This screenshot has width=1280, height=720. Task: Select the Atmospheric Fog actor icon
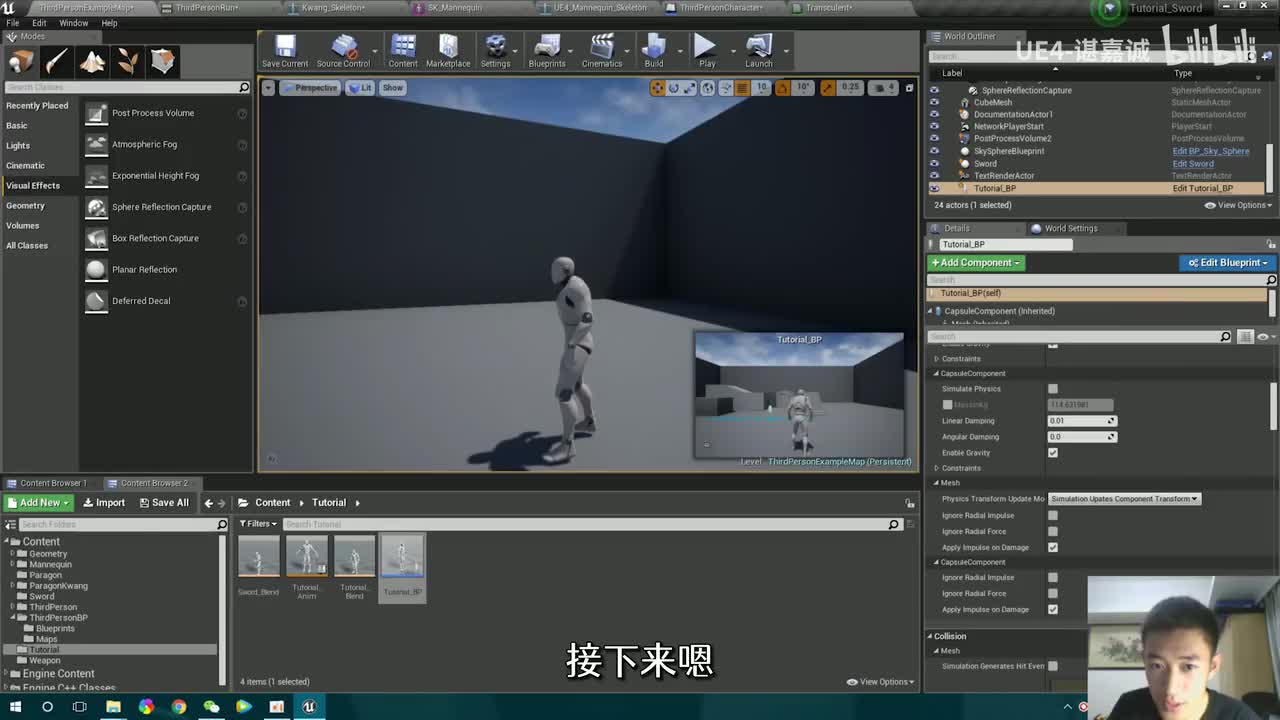96,144
